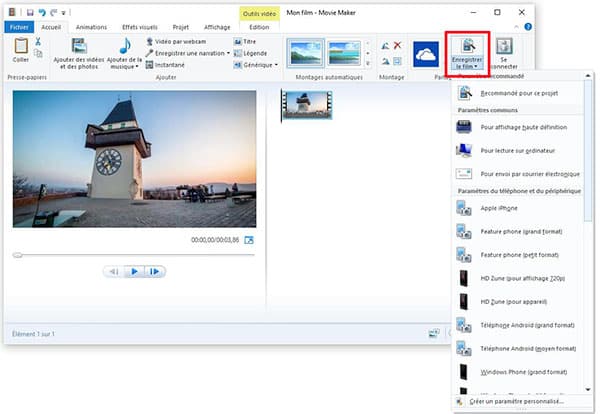Image resolution: width=600 pixels, height=414 pixels.
Task: Open the Effets visuels tab
Action: (140, 27)
